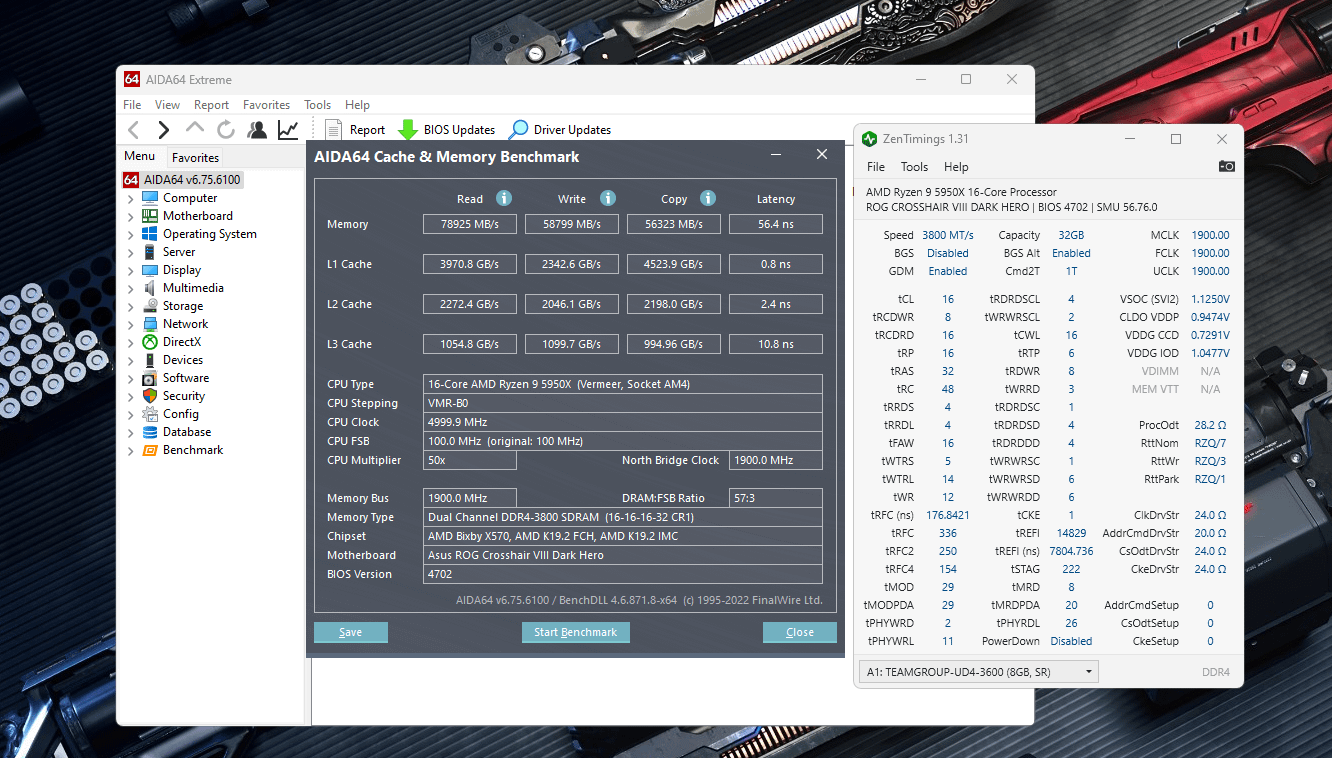Click the AIDA64 refresh icon

(x=226, y=129)
